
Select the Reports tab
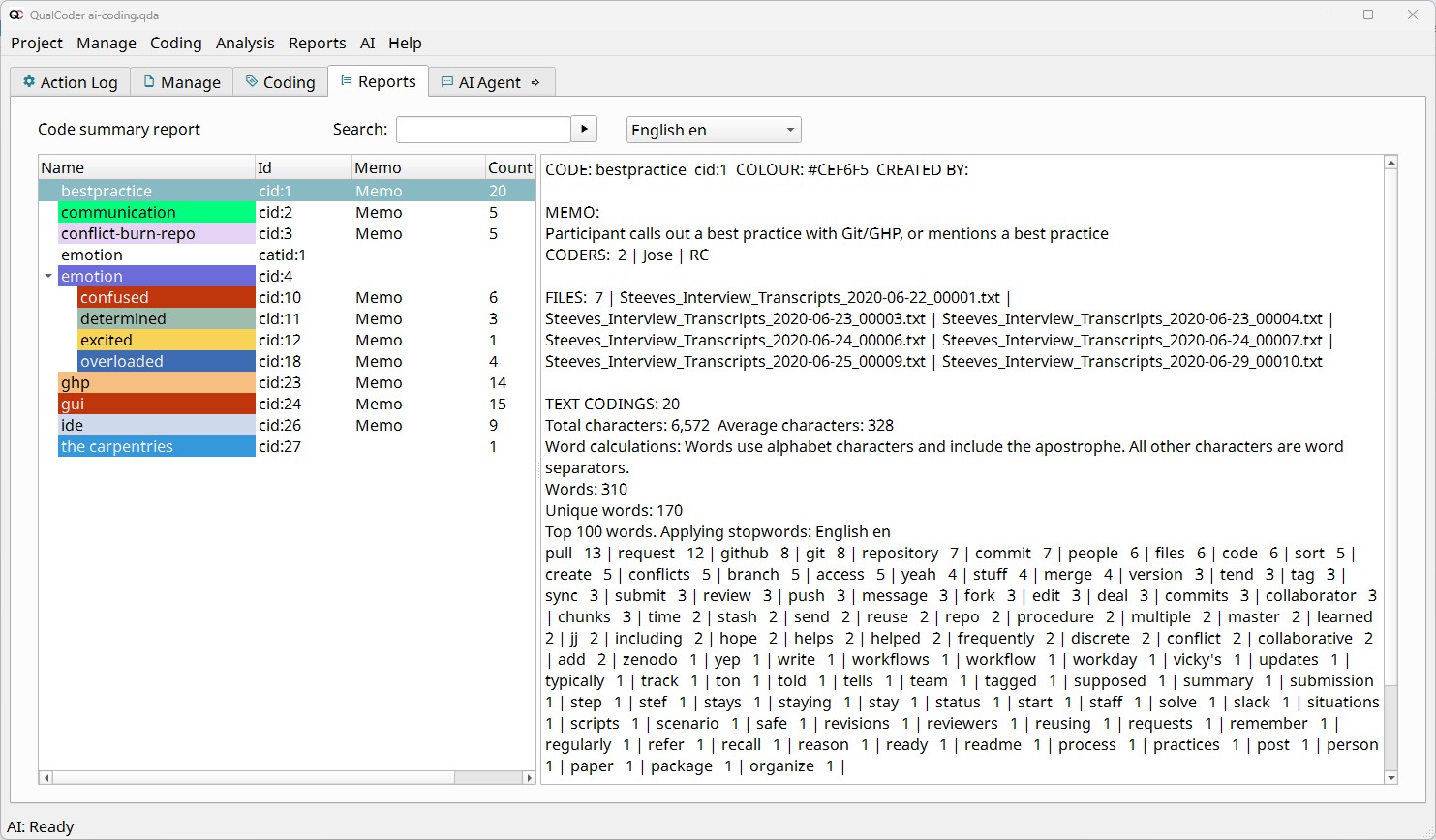[378, 81]
